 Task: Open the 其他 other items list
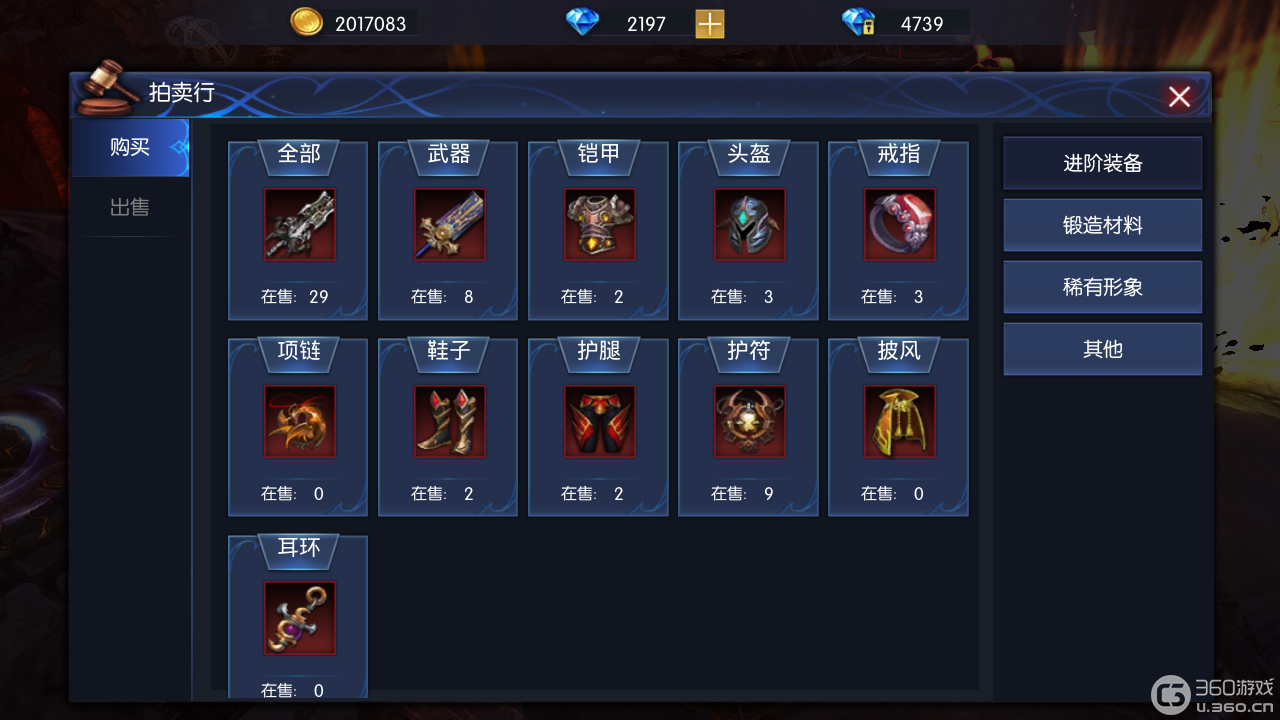(x=1103, y=349)
